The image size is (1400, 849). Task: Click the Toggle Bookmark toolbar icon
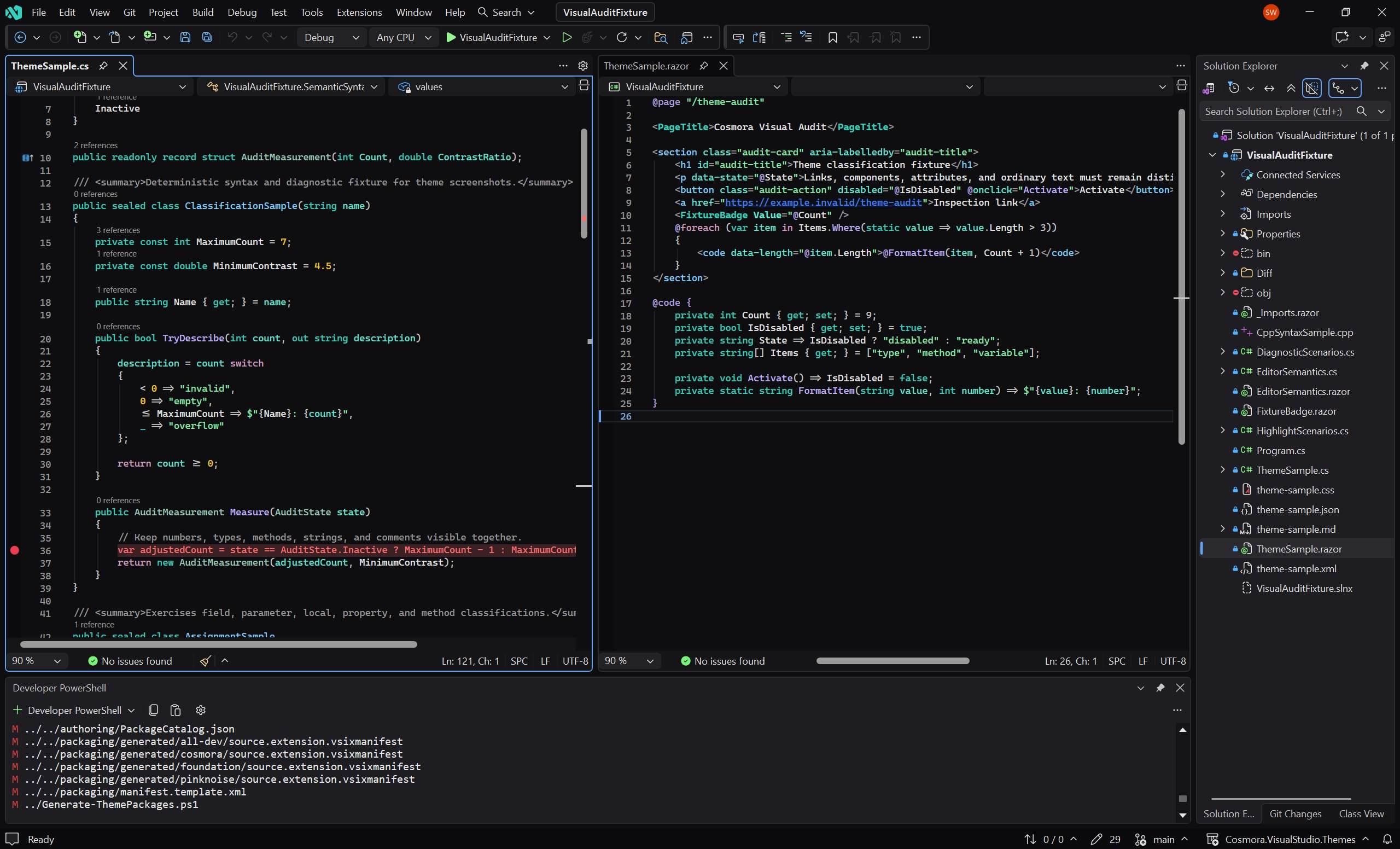[832, 38]
